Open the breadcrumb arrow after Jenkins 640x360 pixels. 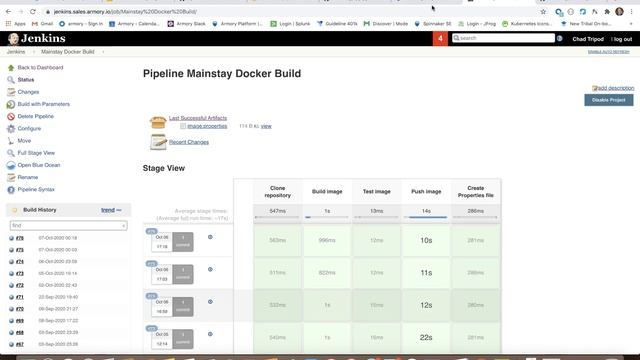[x=33, y=52]
